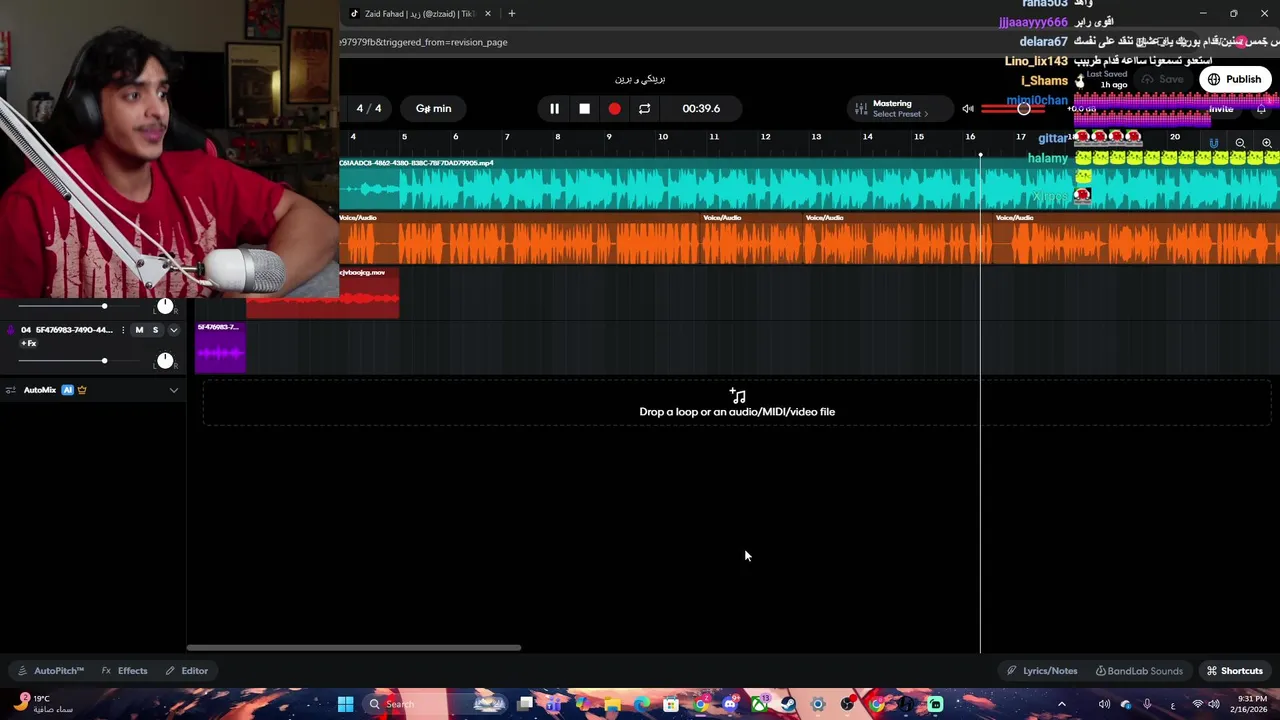Open Steam from the taskbar
The height and width of the screenshot is (720, 1280).
click(x=789, y=704)
